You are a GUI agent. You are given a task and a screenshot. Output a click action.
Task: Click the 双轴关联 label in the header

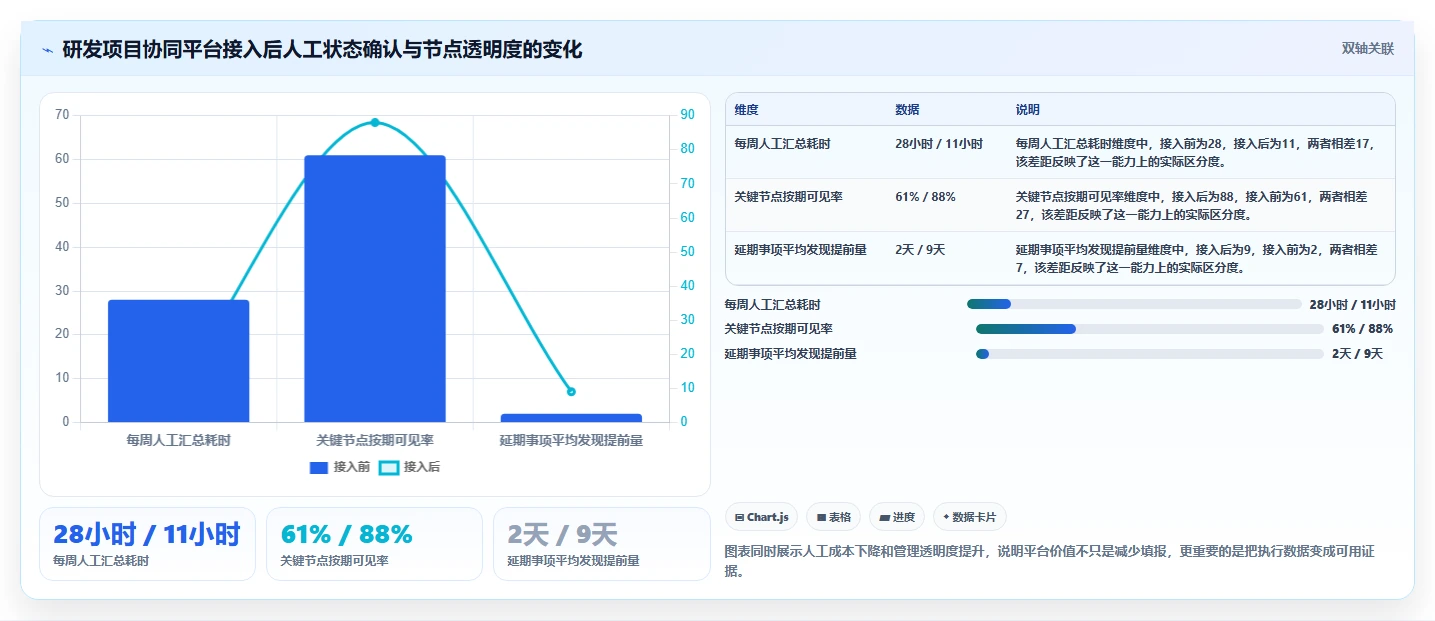click(x=1367, y=49)
